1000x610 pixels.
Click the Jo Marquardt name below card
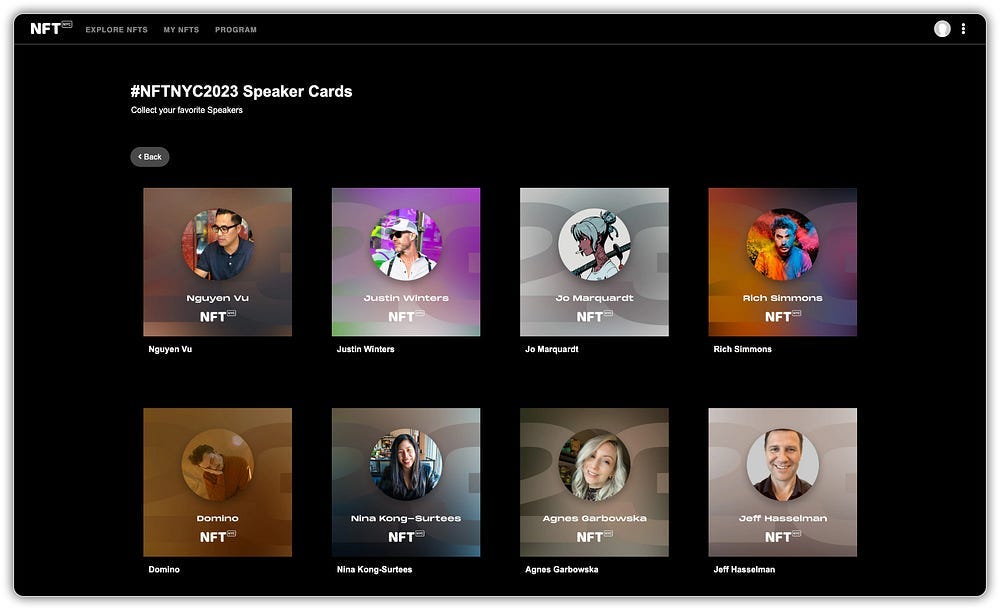(x=552, y=349)
